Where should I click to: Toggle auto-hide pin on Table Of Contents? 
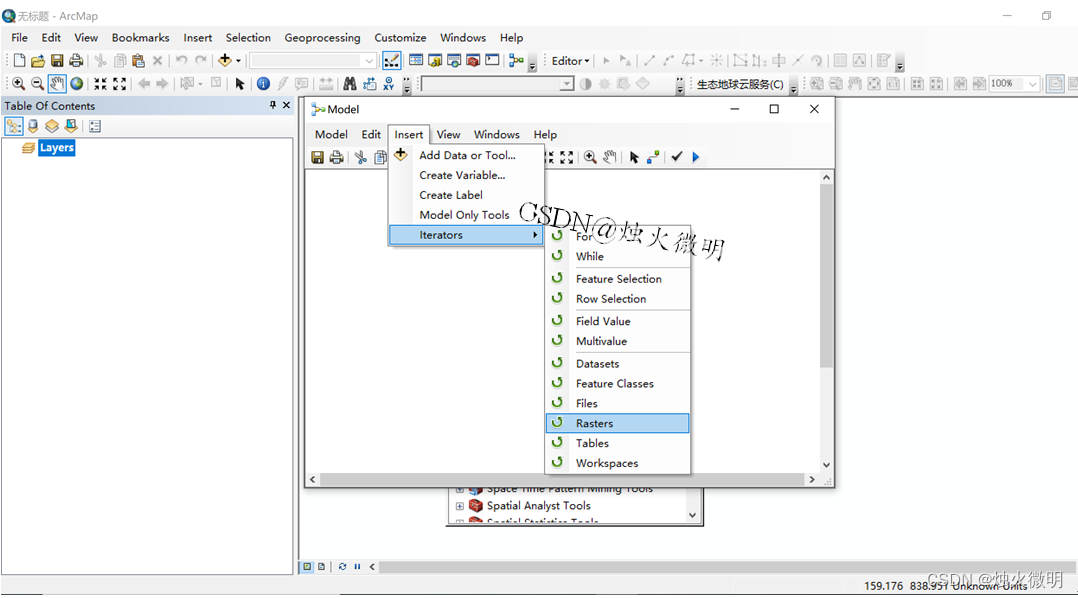click(x=273, y=105)
